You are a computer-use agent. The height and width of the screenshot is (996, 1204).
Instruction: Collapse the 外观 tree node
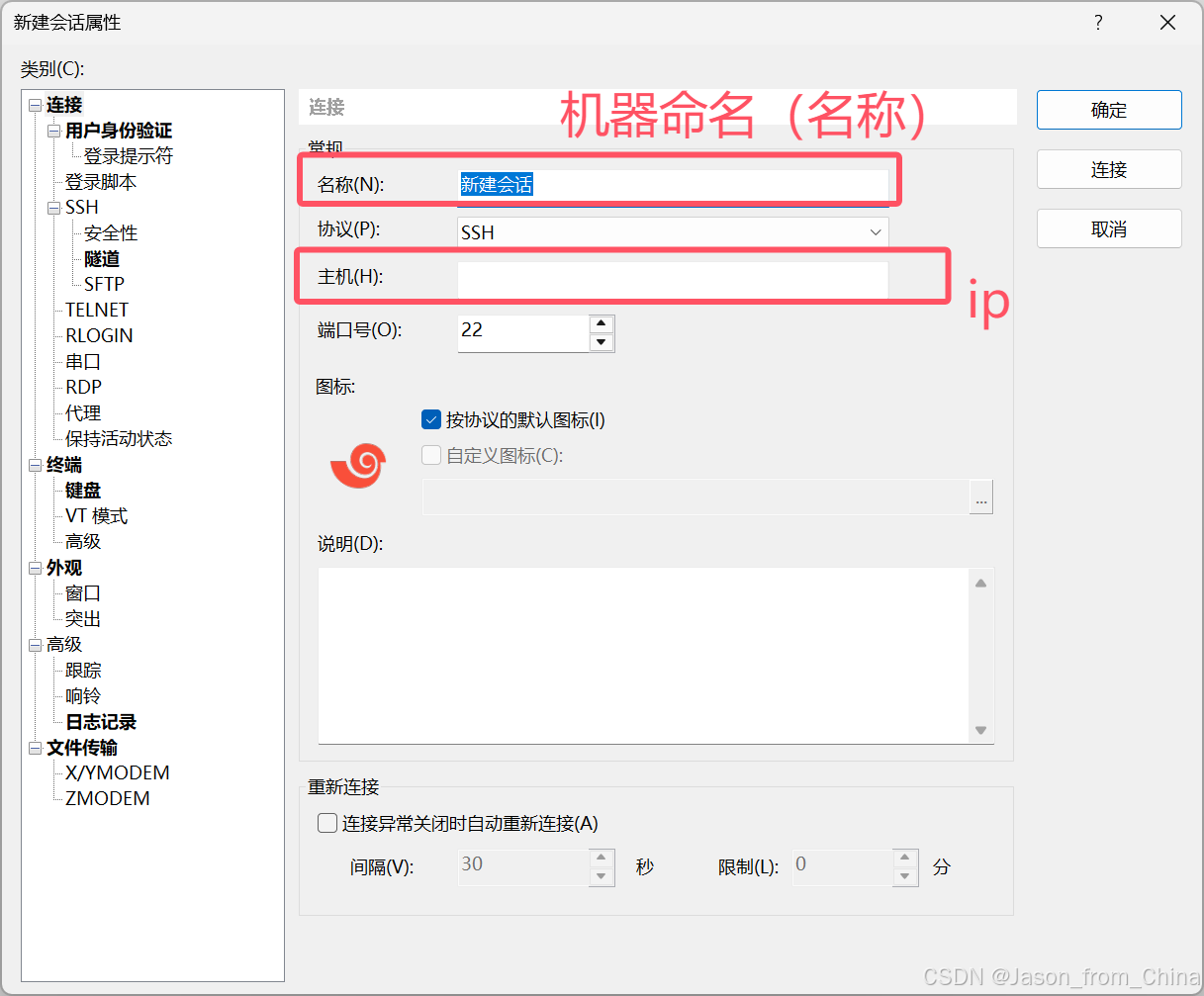click(36, 568)
